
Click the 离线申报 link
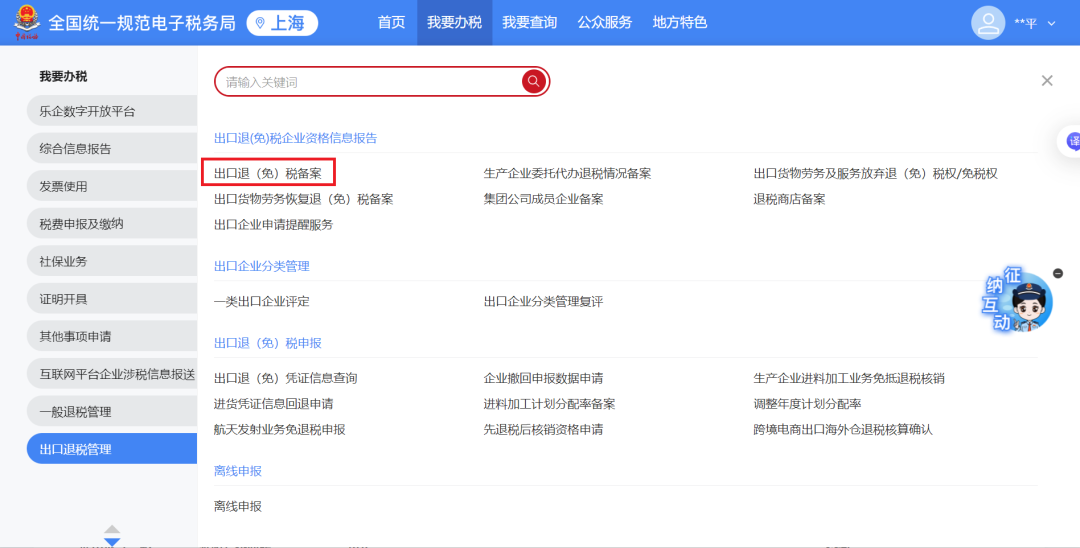(x=237, y=506)
